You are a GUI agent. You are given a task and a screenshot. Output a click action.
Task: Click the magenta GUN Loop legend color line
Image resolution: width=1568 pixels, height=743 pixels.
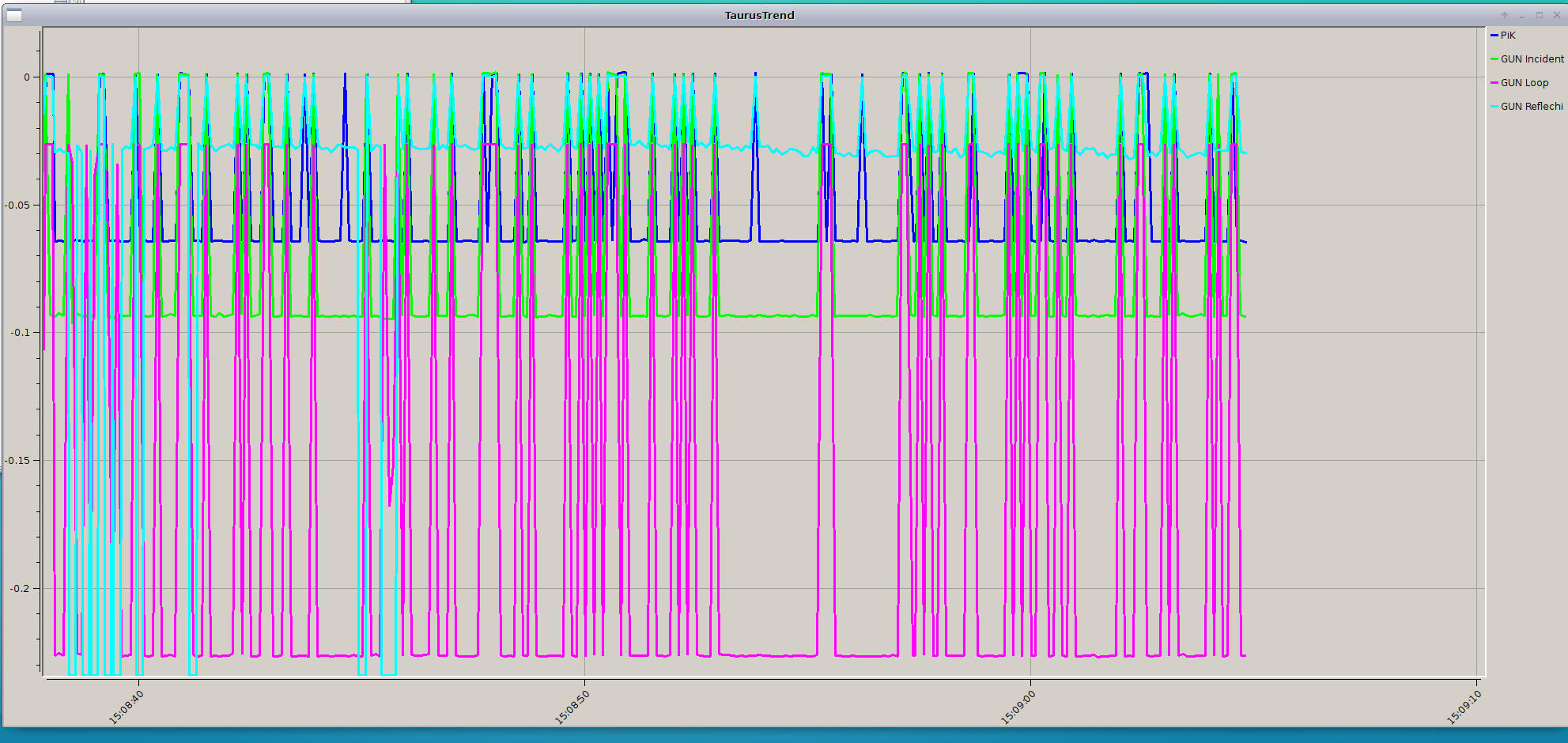(x=1494, y=83)
